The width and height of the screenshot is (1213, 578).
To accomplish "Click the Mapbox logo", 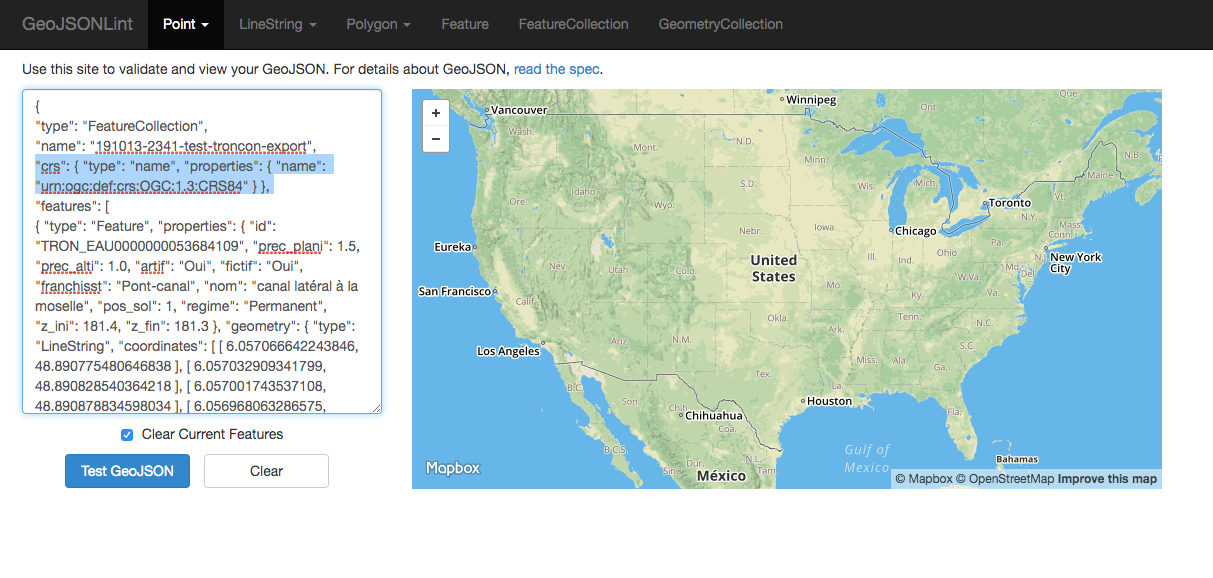I will click(x=452, y=468).
